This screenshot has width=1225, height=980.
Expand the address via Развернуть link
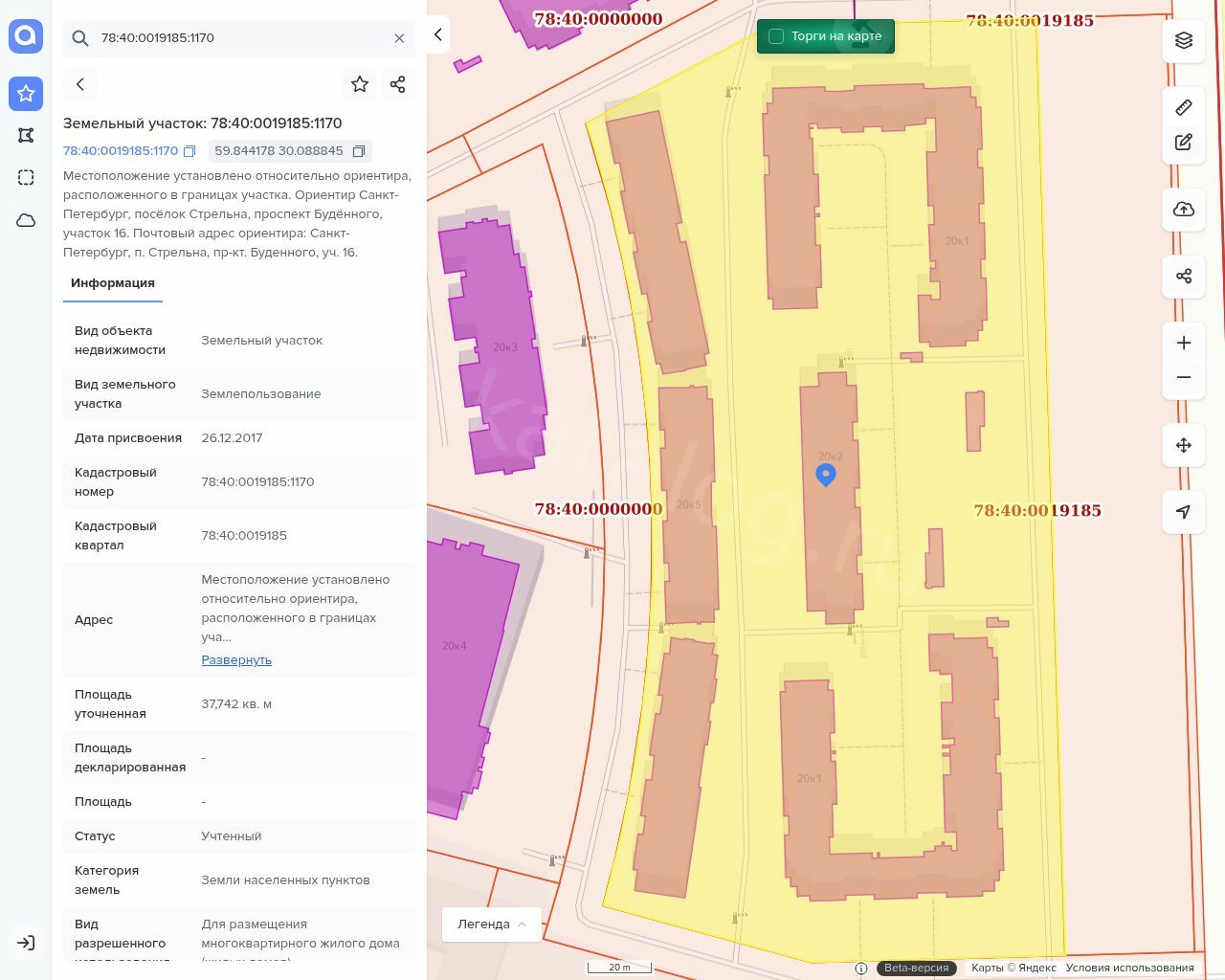pos(236,660)
